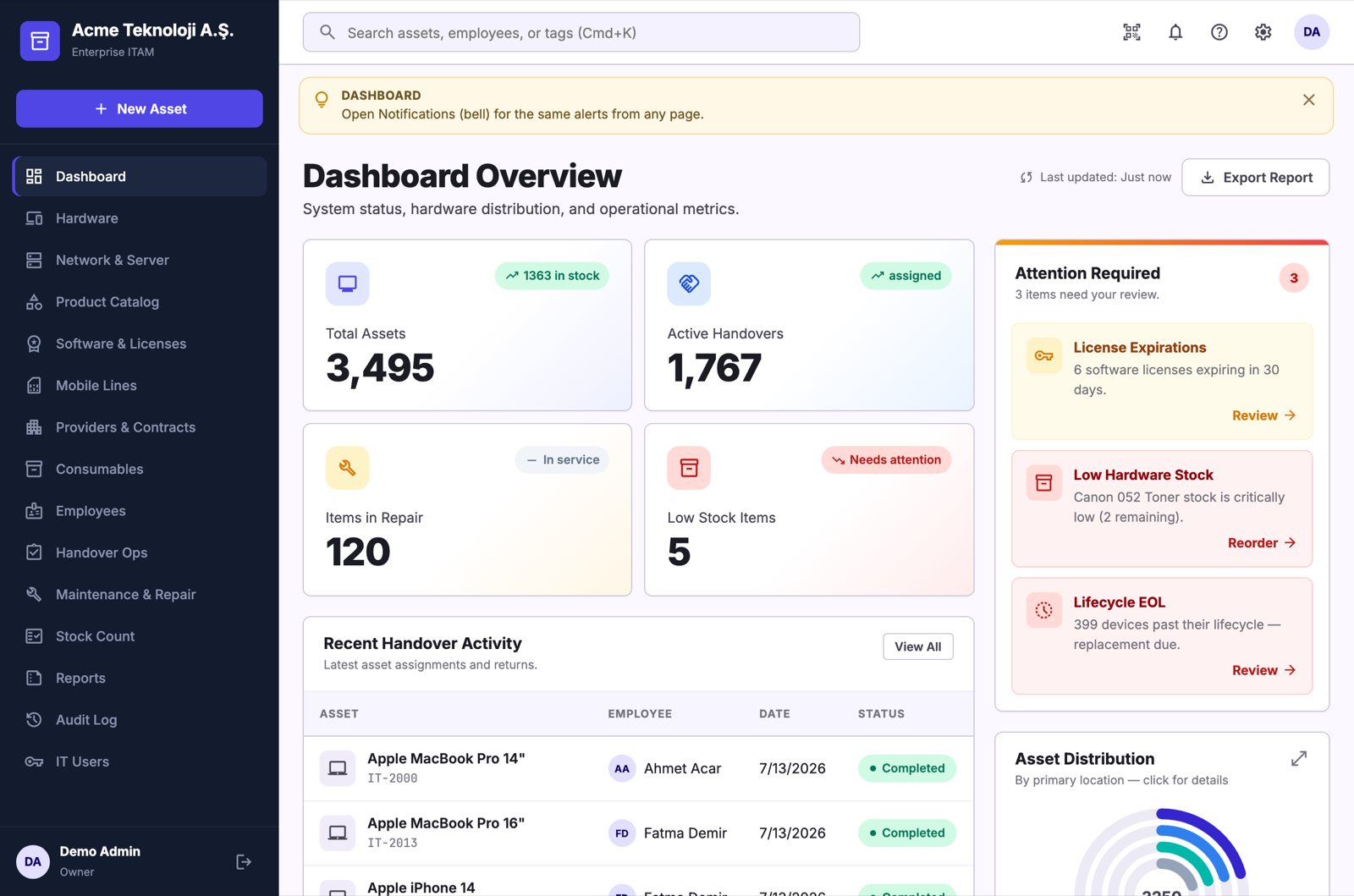Open Stock Count in sidebar

pyautogui.click(x=140, y=636)
